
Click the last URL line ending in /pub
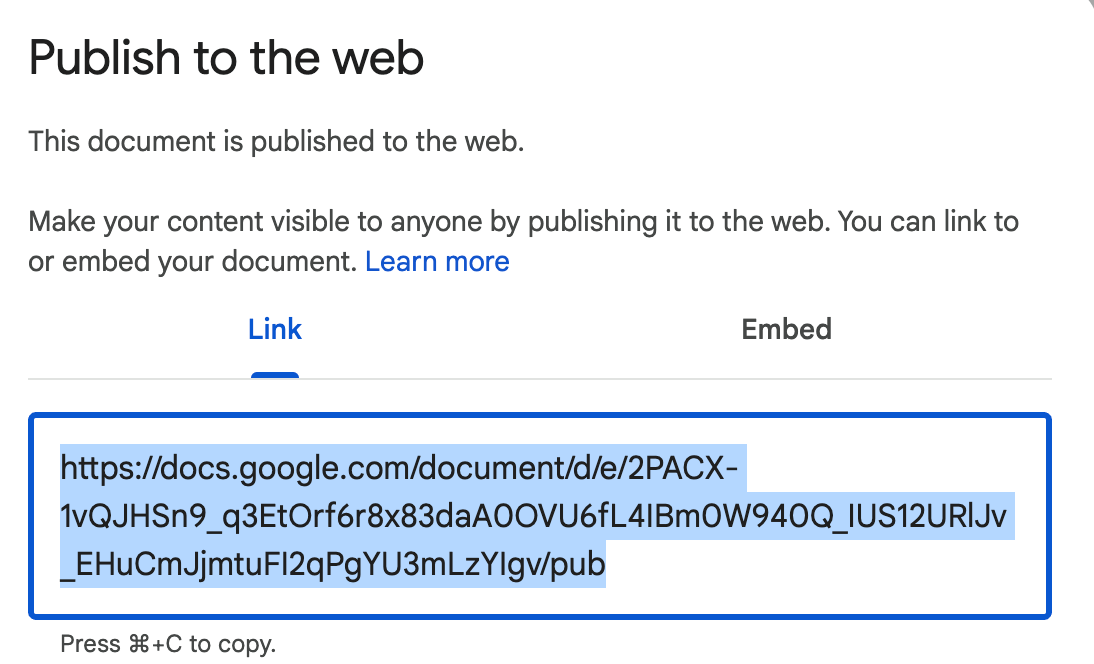click(332, 565)
